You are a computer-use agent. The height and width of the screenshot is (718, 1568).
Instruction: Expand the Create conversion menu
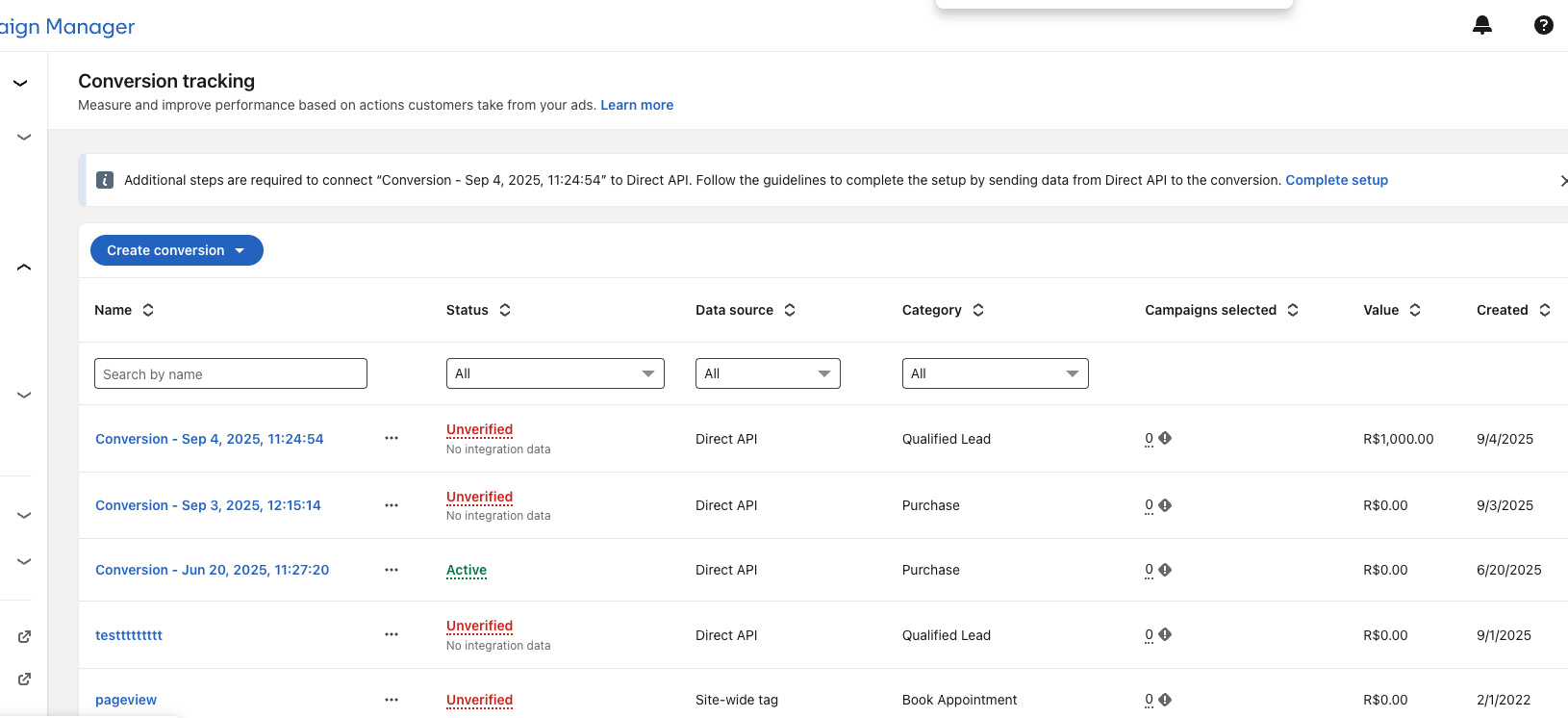pyautogui.click(x=176, y=250)
